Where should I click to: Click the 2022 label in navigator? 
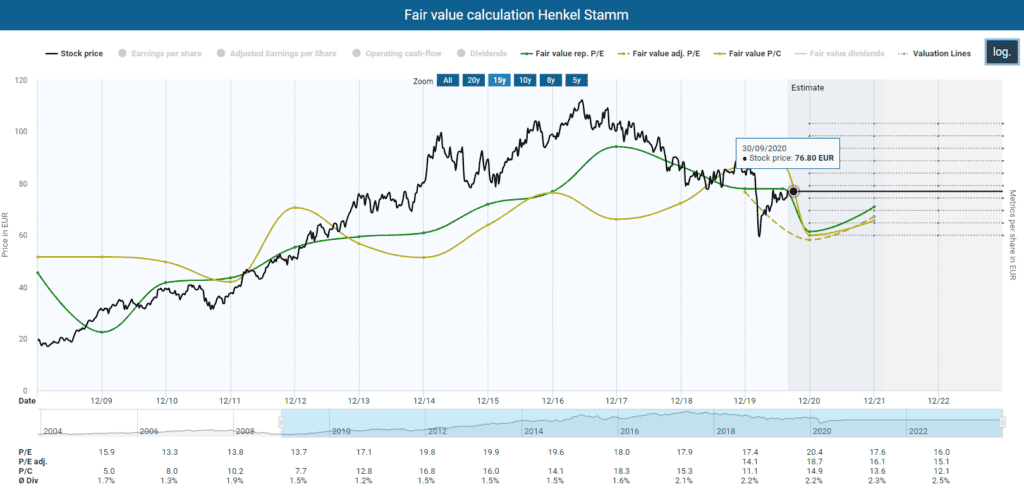(x=919, y=432)
